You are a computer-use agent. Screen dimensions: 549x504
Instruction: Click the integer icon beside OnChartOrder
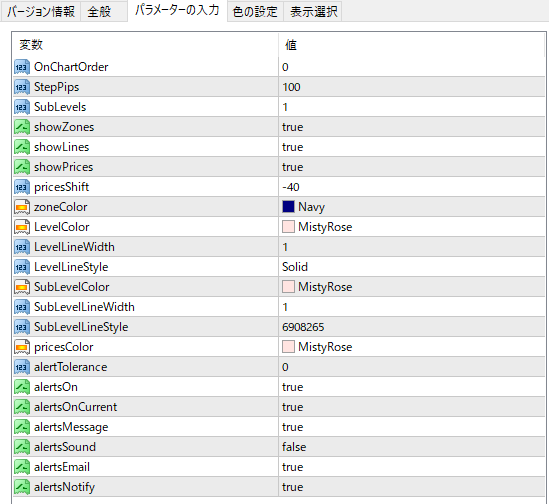click(x=22, y=67)
